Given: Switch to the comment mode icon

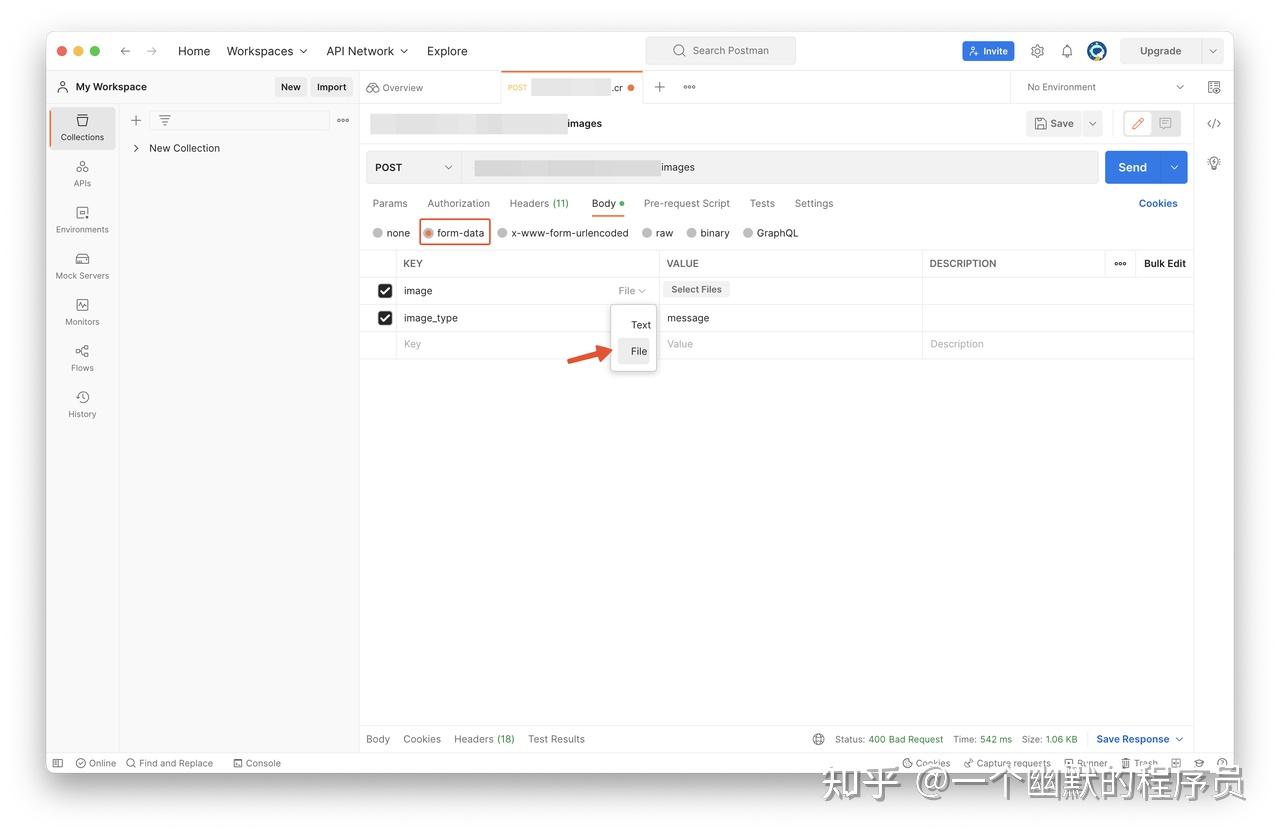Looking at the screenshot, I should click(x=1165, y=124).
